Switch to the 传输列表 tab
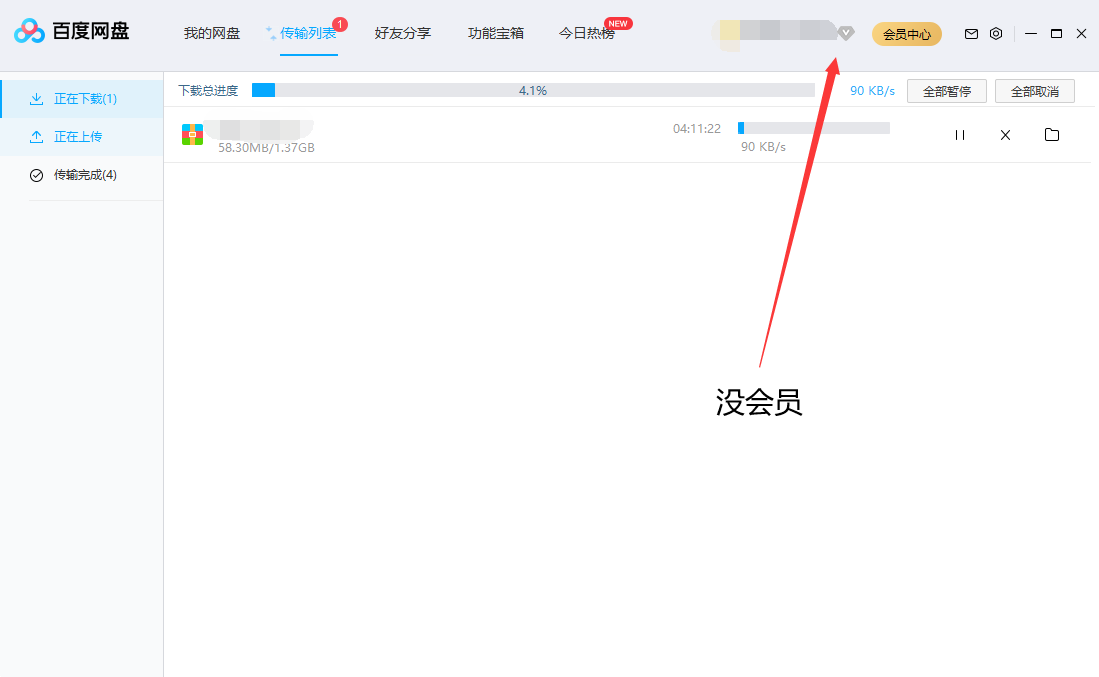 308,34
